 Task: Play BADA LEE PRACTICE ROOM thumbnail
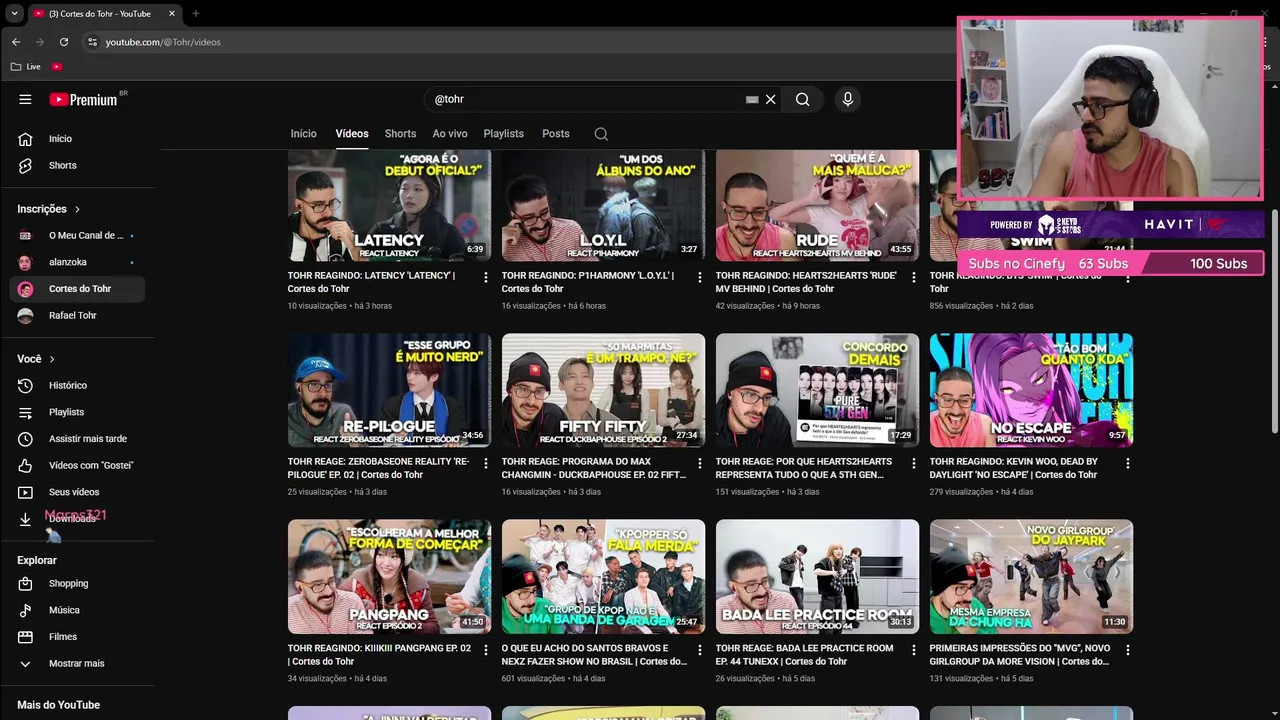817,577
